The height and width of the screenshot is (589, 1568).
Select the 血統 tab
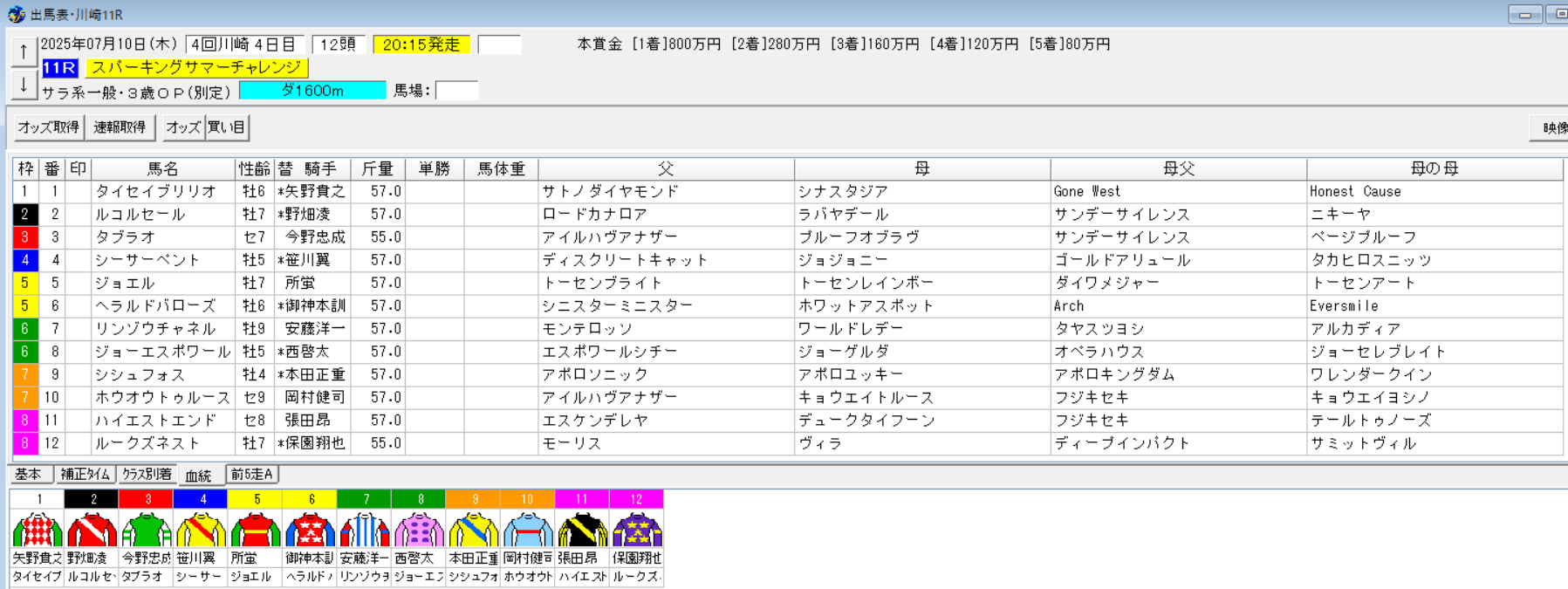pos(199,476)
